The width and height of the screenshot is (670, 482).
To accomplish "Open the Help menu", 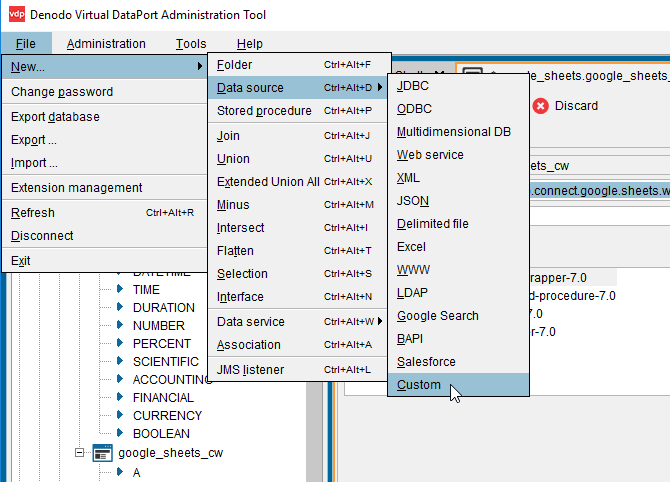I will click(250, 43).
